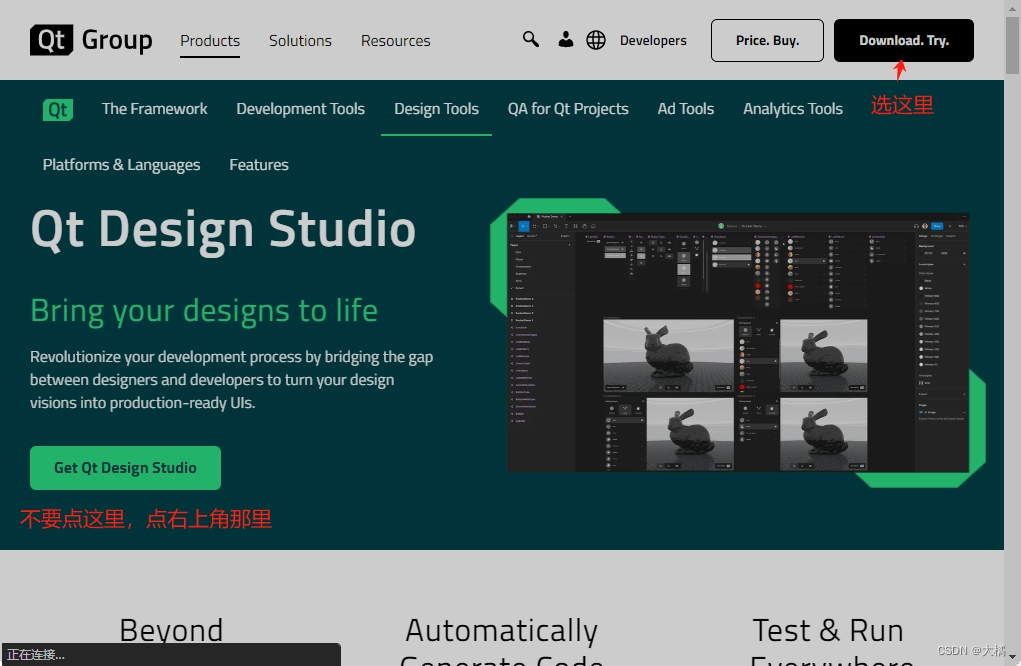Click the green Qt badge in the submenu
This screenshot has height=666, width=1021.
(58, 109)
